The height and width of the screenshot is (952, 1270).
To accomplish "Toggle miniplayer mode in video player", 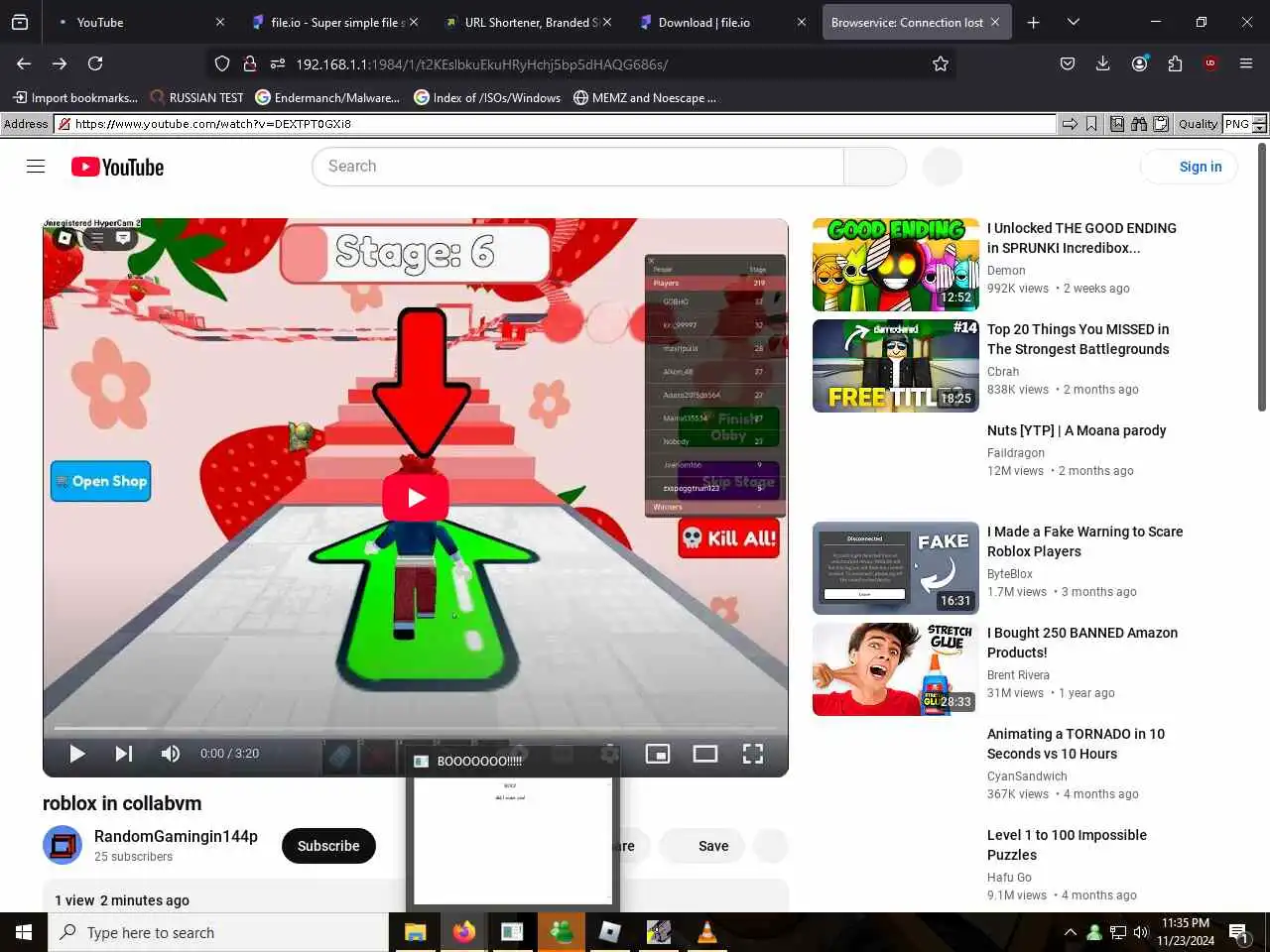I will point(658,754).
